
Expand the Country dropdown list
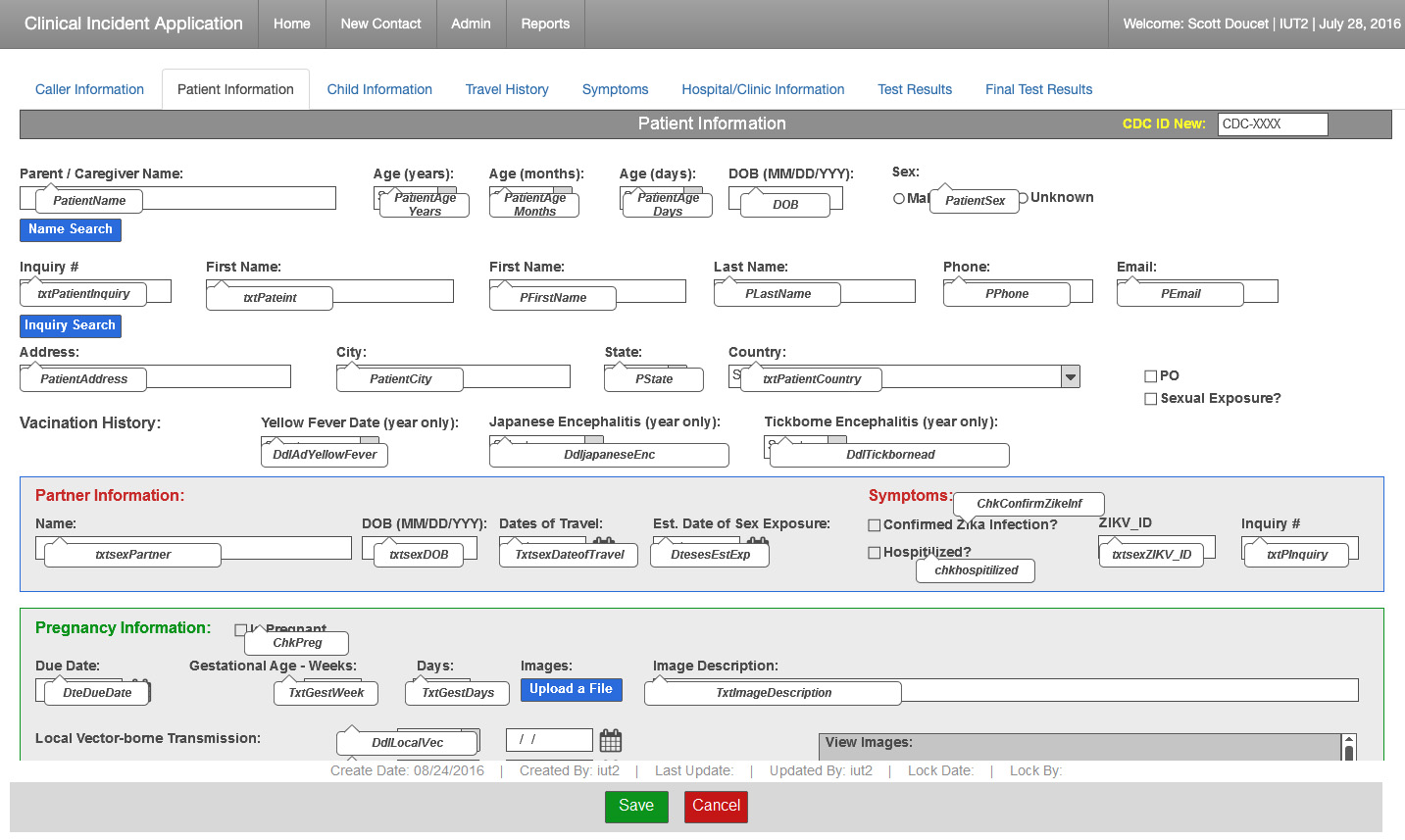click(x=1071, y=377)
